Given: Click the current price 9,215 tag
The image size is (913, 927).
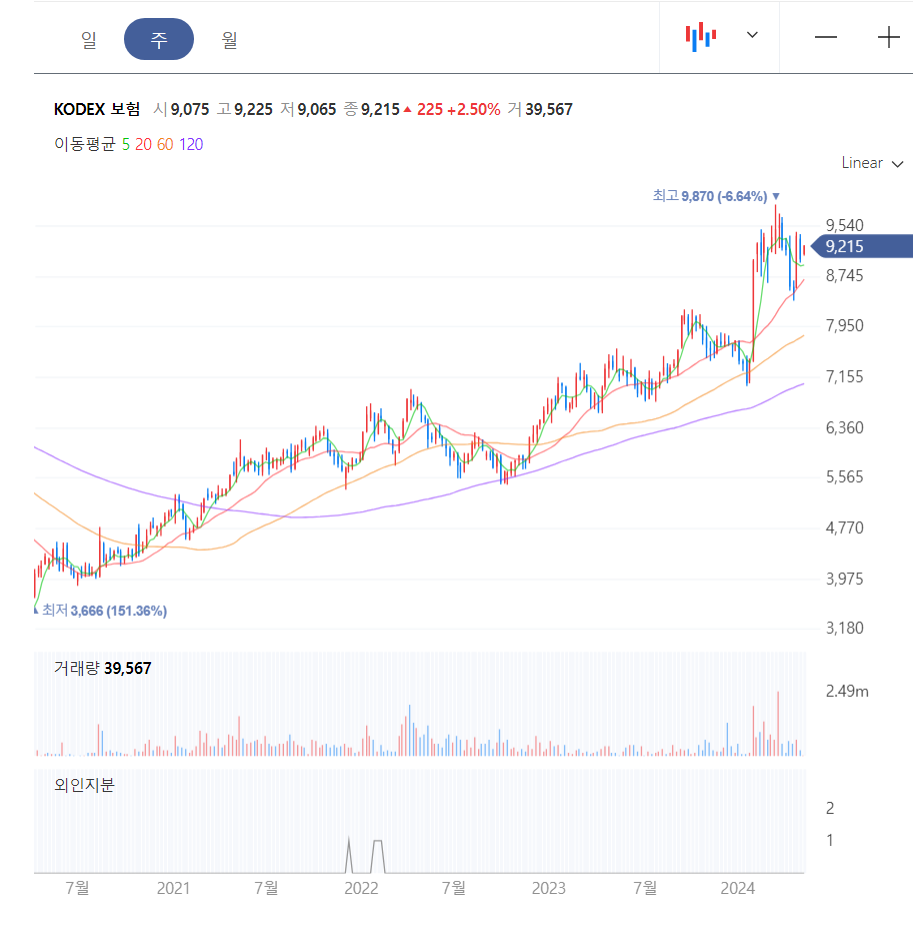Looking at the screenshot, I should (861, 247).
